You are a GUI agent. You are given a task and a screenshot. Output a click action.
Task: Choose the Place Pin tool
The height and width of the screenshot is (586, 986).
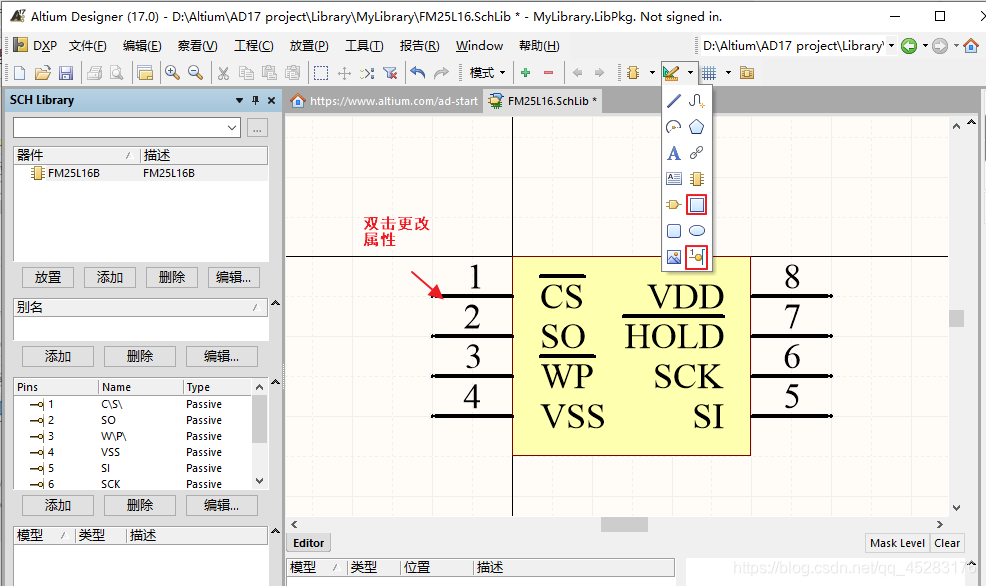pyautogui.click(x=697, y=257)
